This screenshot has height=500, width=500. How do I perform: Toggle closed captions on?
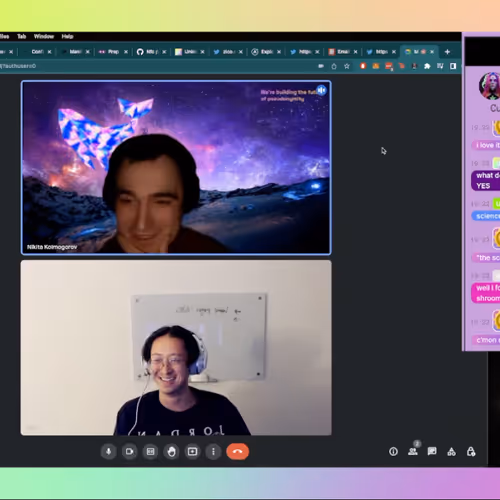(151, 452)
